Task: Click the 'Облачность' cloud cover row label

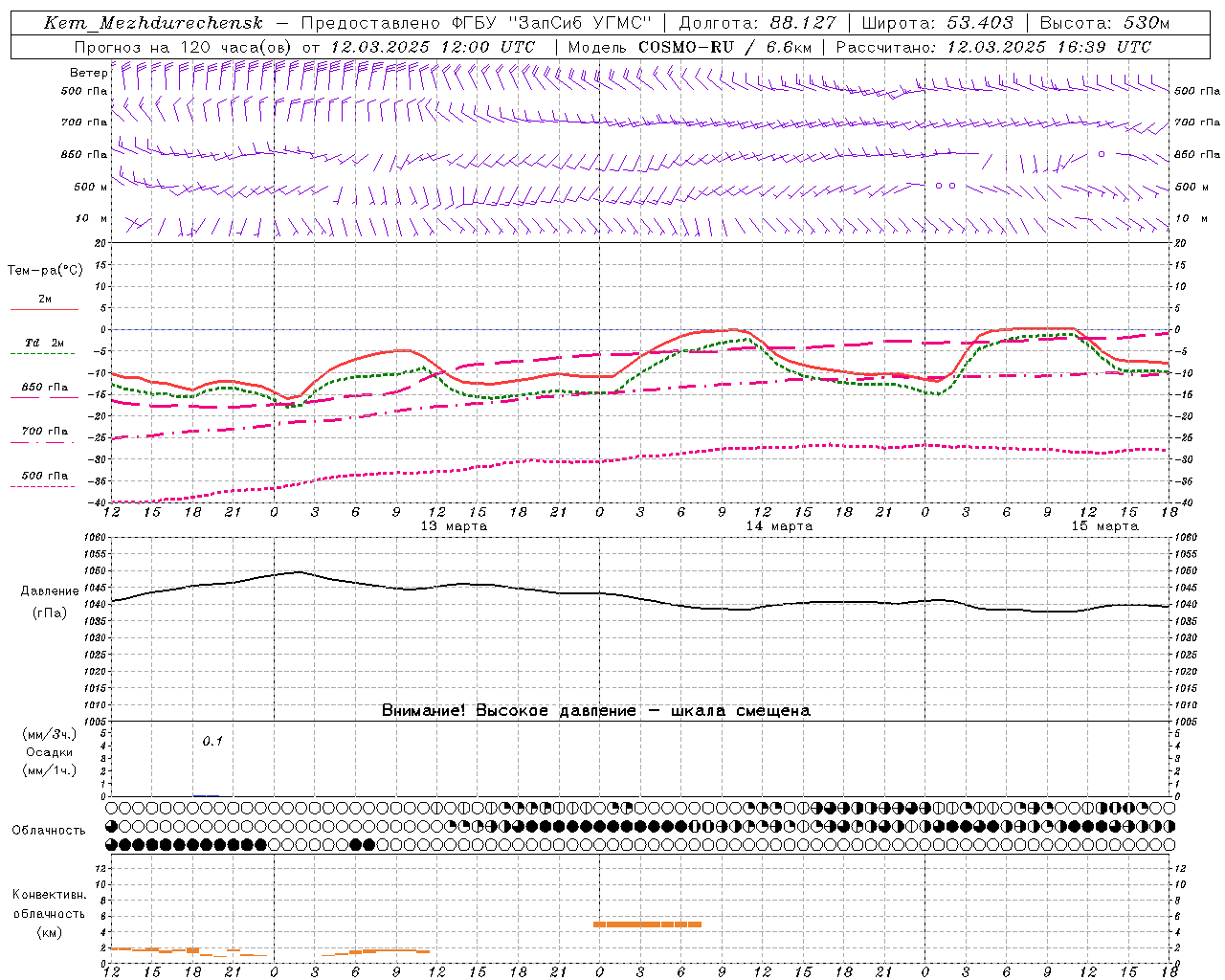Action: tap(49, 831)
